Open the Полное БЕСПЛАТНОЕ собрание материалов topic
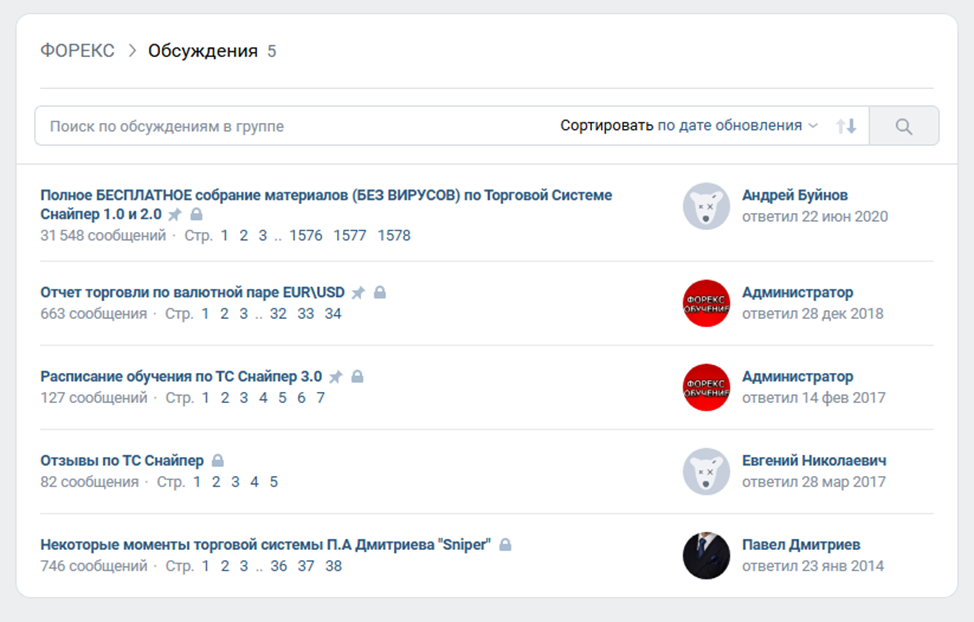This screenshot has width=974, height=622. [x=326, y=204]
